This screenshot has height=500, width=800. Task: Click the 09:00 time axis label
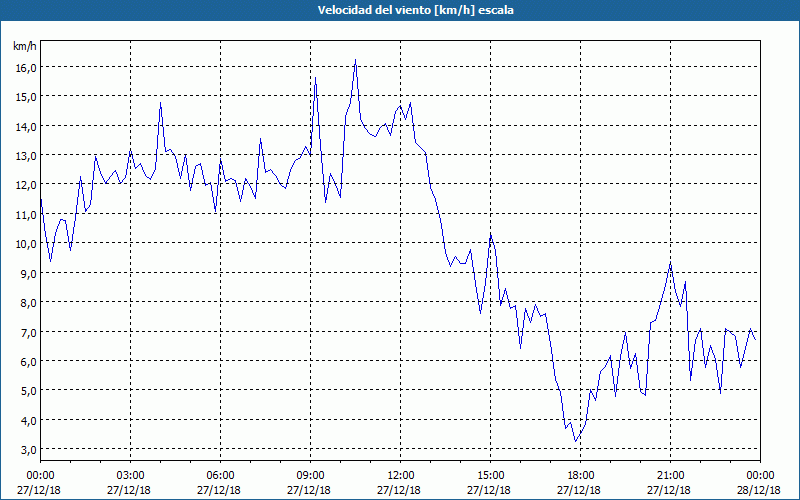click(310, 476)
